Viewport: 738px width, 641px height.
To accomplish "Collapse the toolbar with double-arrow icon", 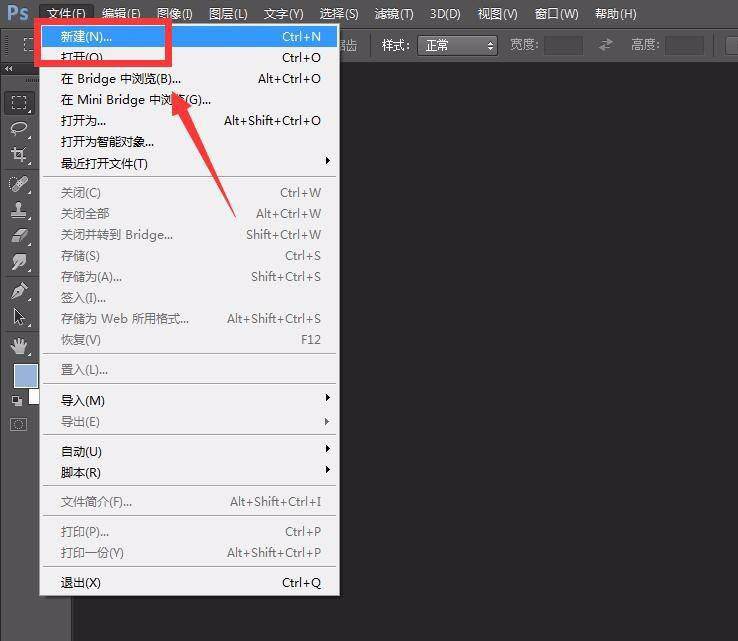I will (9, 69).
